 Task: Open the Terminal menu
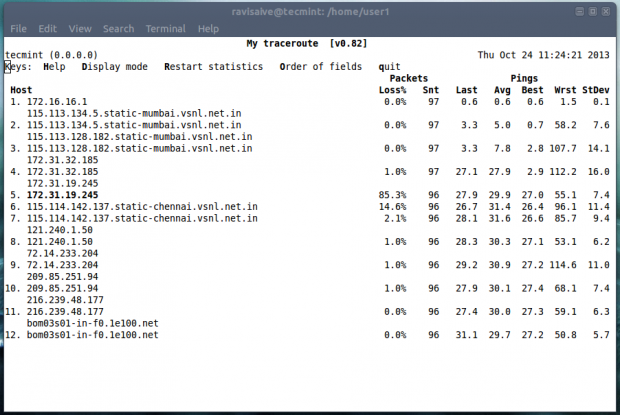[x=165, y=29]
